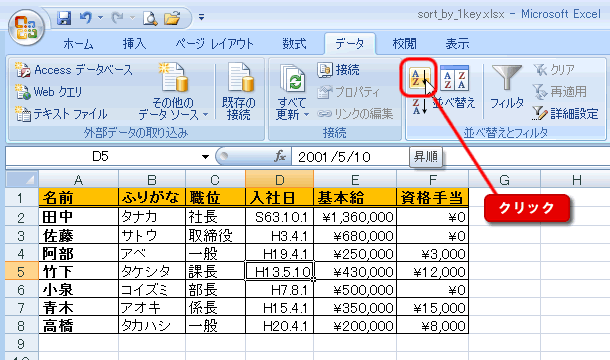Click the Redo icon
610x360 pixels.
(117, 18)
